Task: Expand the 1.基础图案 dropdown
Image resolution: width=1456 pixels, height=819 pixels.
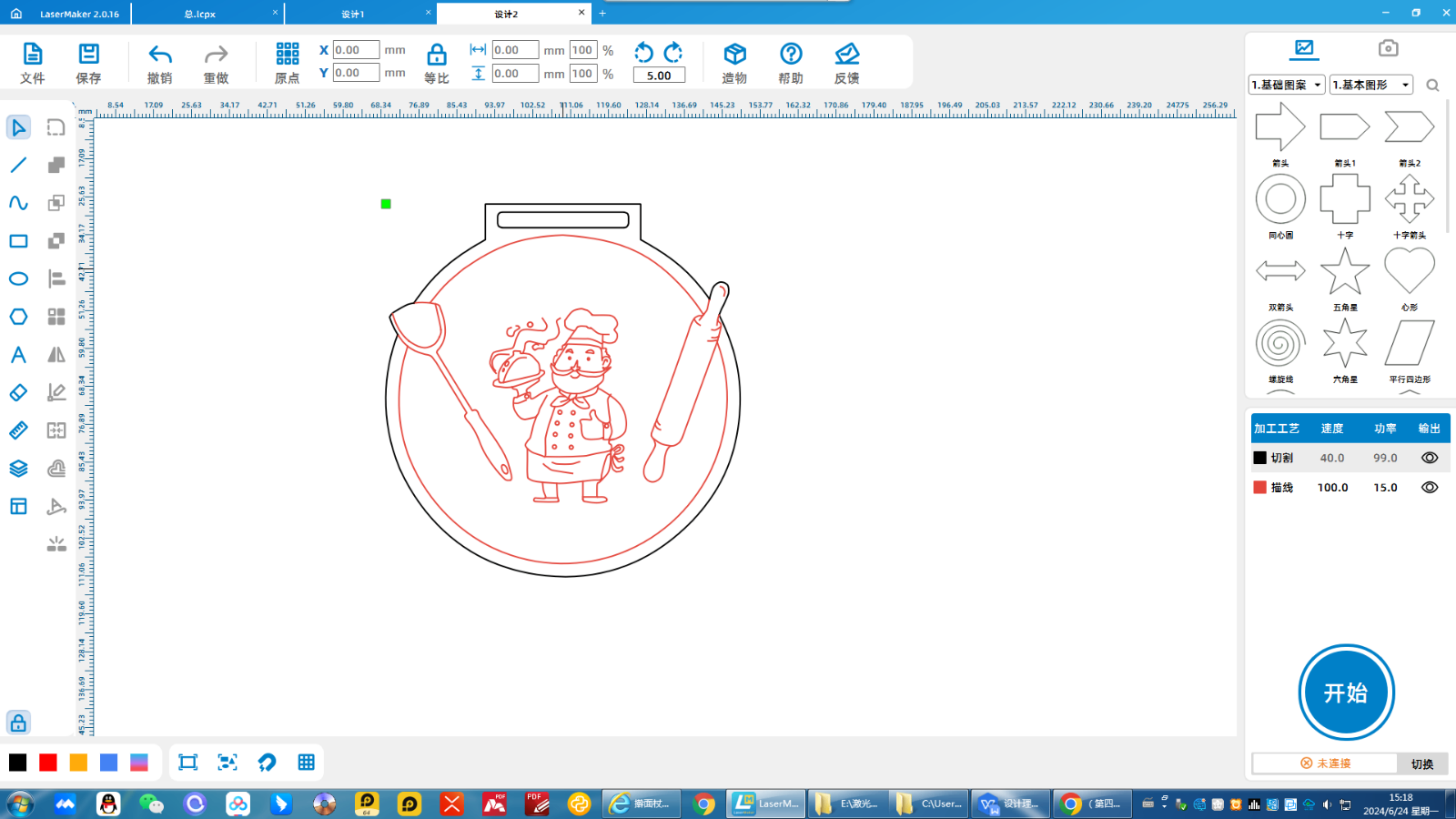Action: pos(1287,85)
